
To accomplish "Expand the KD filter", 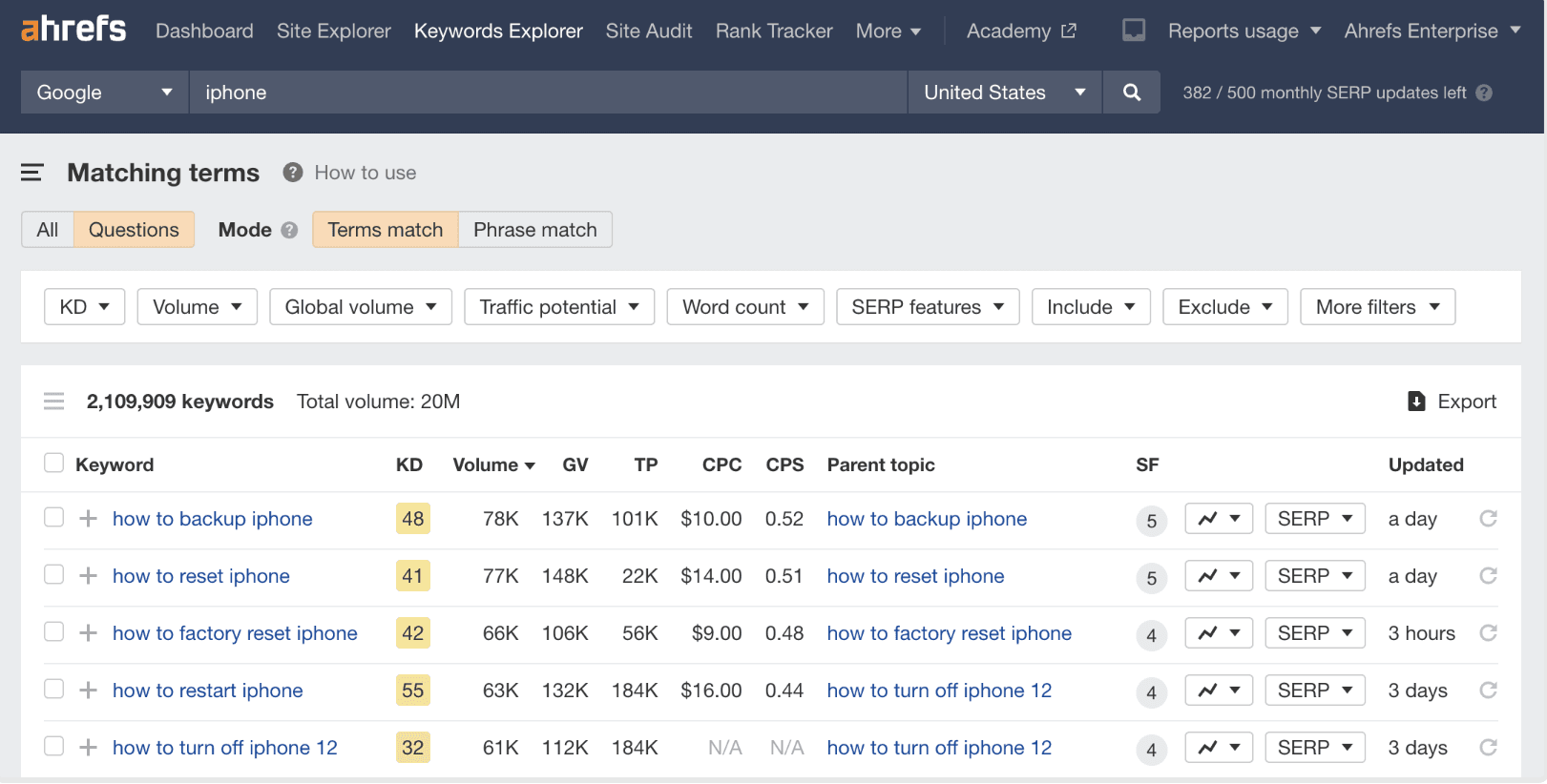I will pos(85,307).
